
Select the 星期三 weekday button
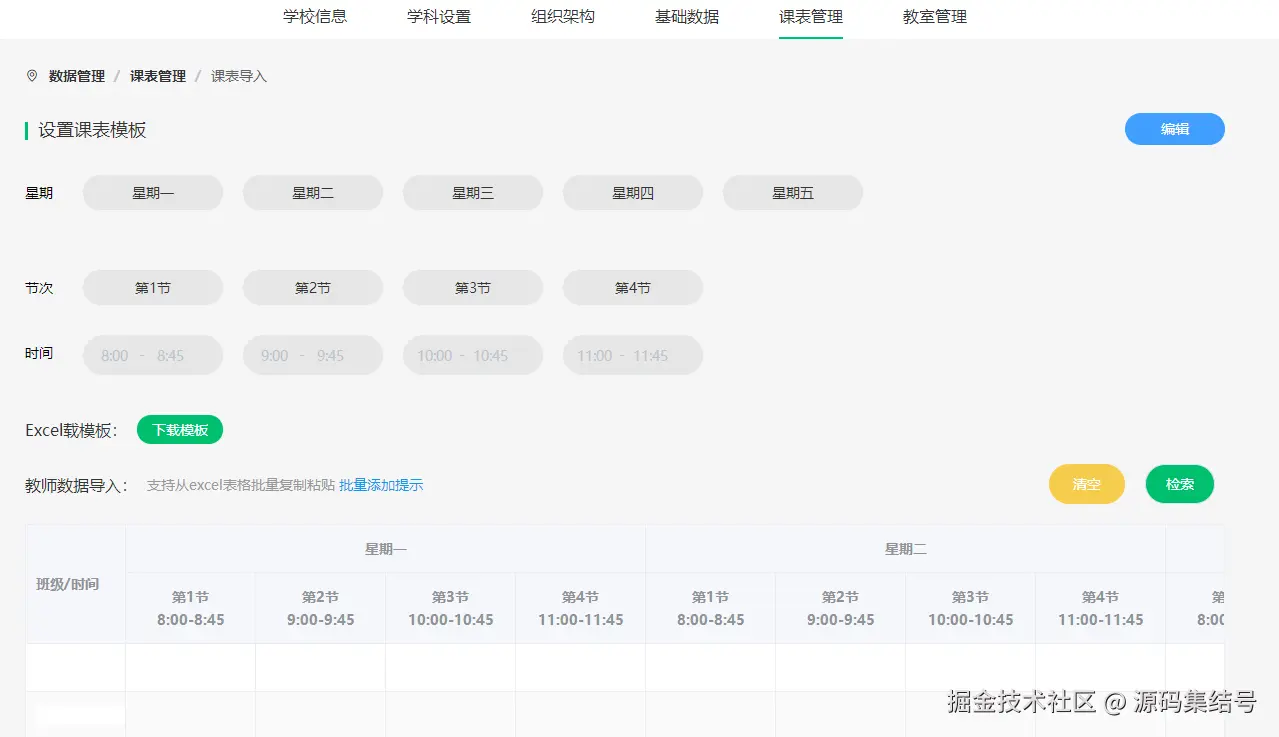(472, 192)
